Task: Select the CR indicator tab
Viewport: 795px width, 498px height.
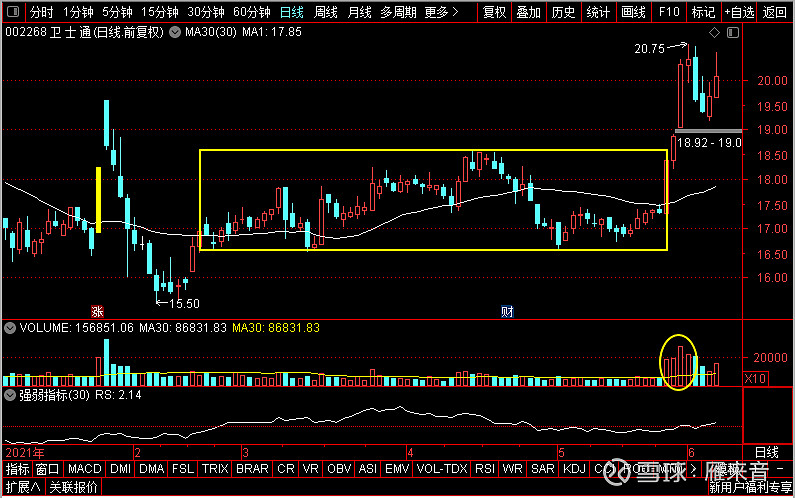Action: [285, 469]
